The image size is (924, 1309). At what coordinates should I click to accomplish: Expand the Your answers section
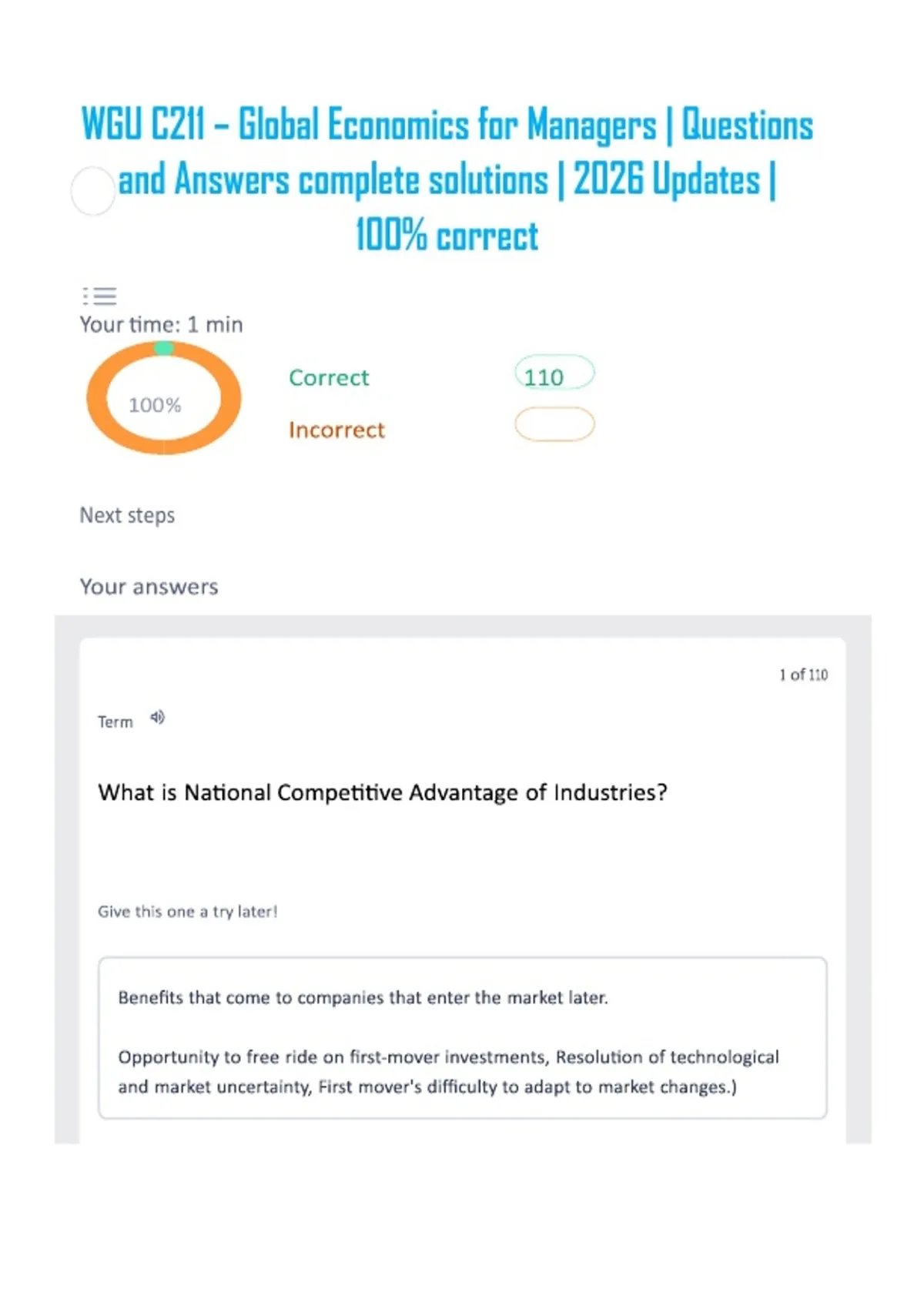[149, 587]
